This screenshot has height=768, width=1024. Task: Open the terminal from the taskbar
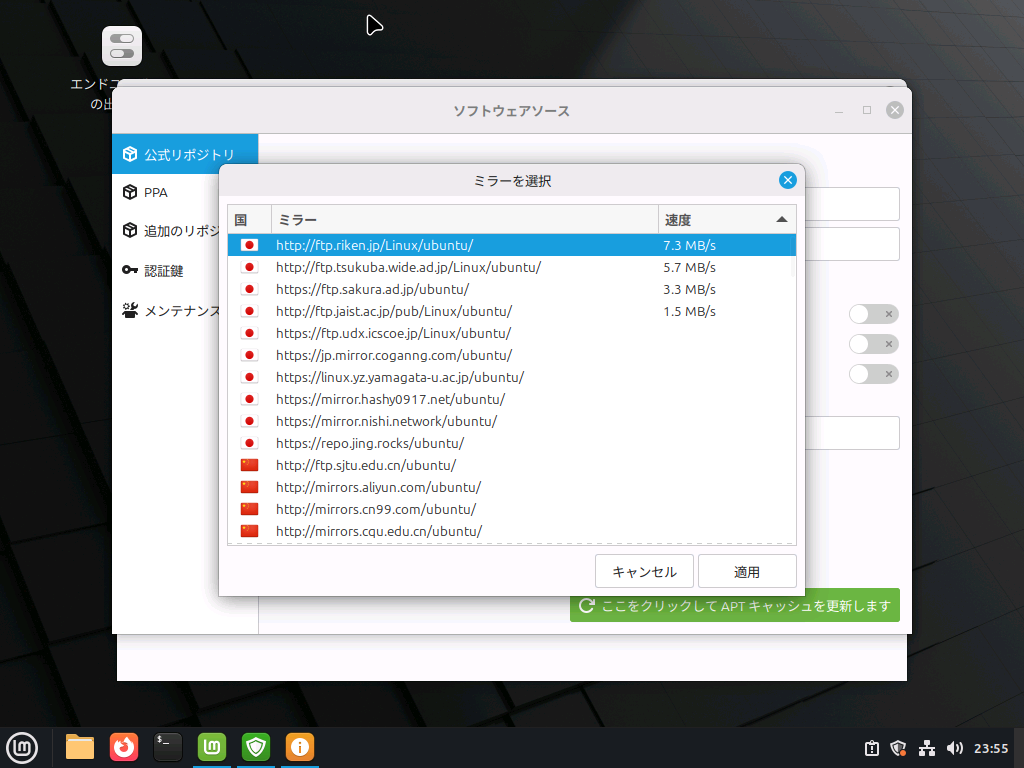pos(167,746)
